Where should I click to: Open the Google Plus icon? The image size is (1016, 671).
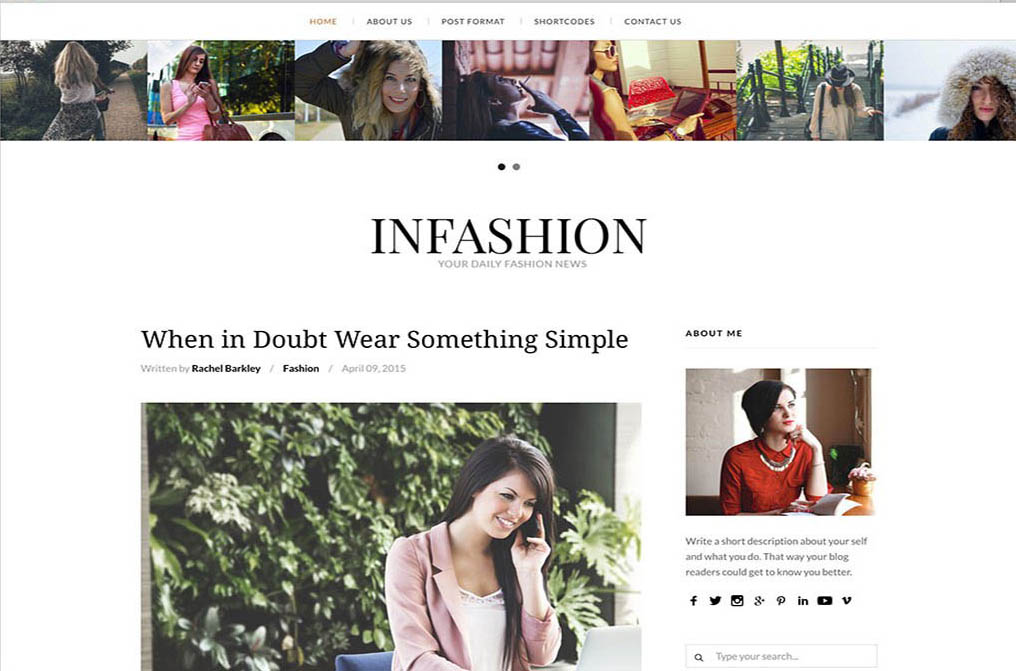point(759,600)
